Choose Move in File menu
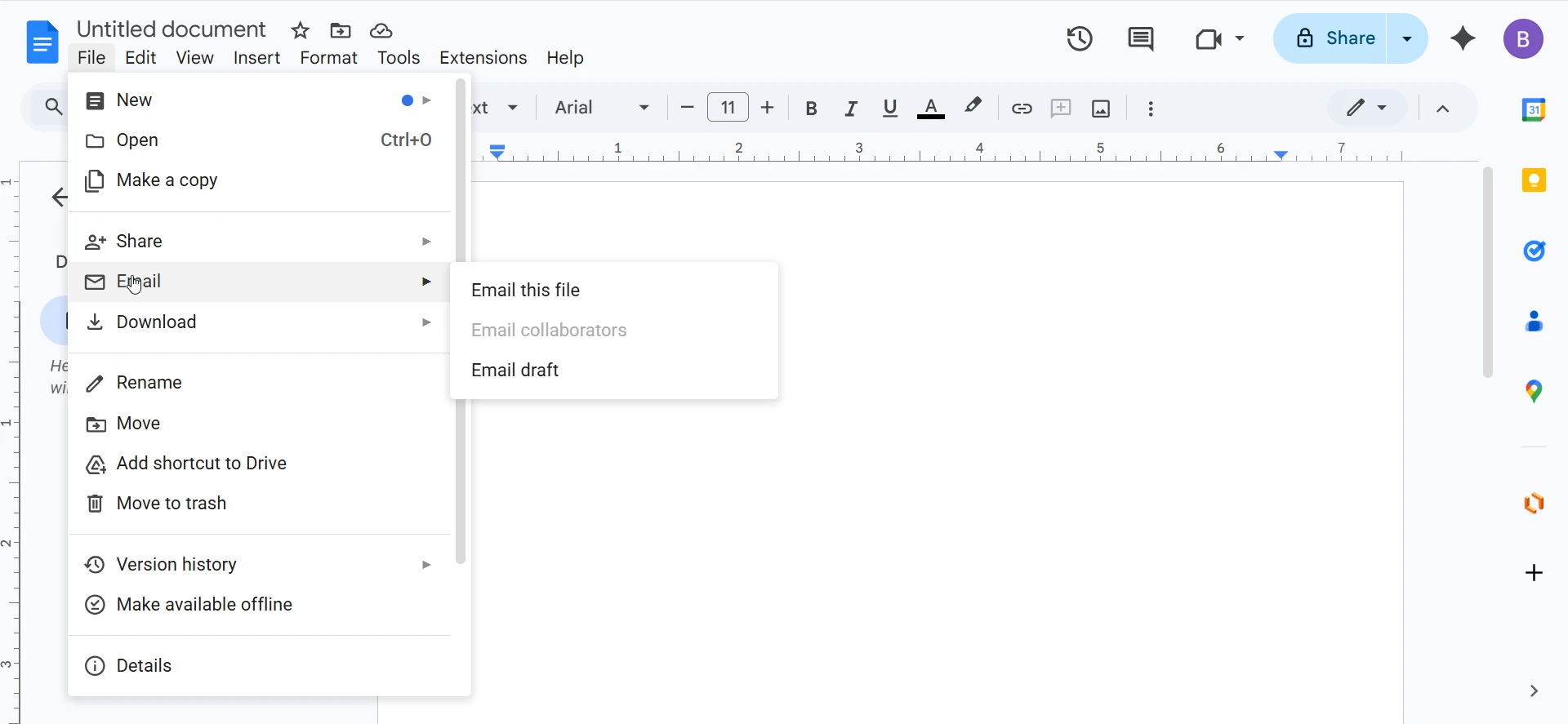This screenshot has width=1568, height=724. click(260, 424)
